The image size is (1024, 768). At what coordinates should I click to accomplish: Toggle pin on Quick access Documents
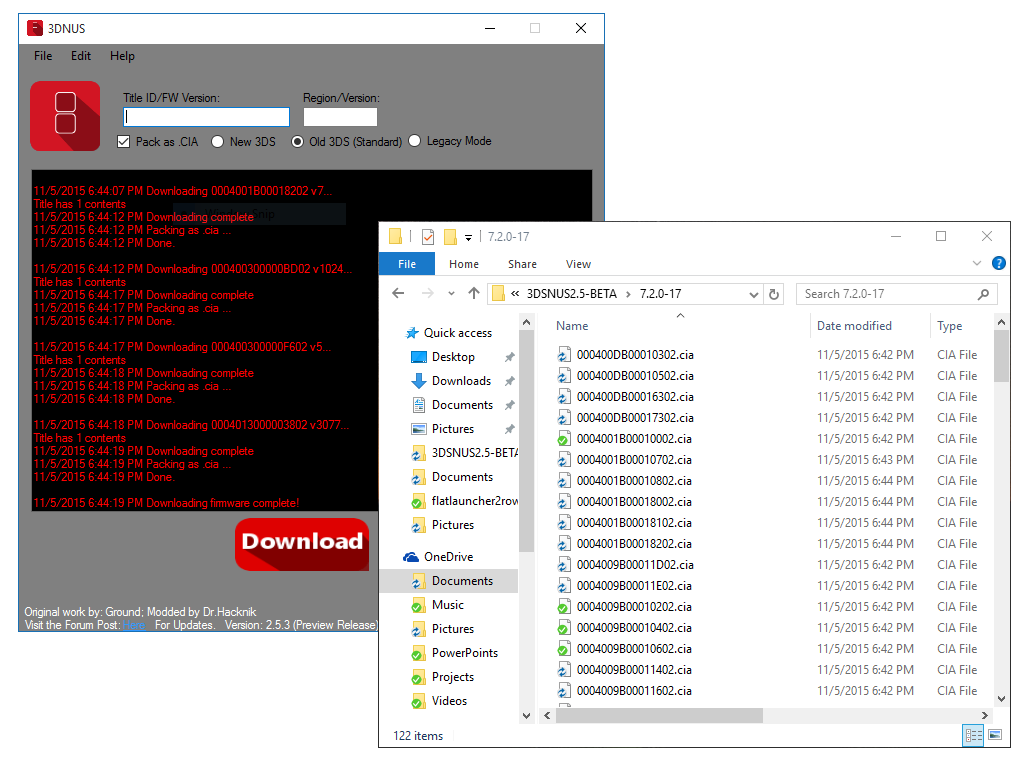(x=509, y=405)
